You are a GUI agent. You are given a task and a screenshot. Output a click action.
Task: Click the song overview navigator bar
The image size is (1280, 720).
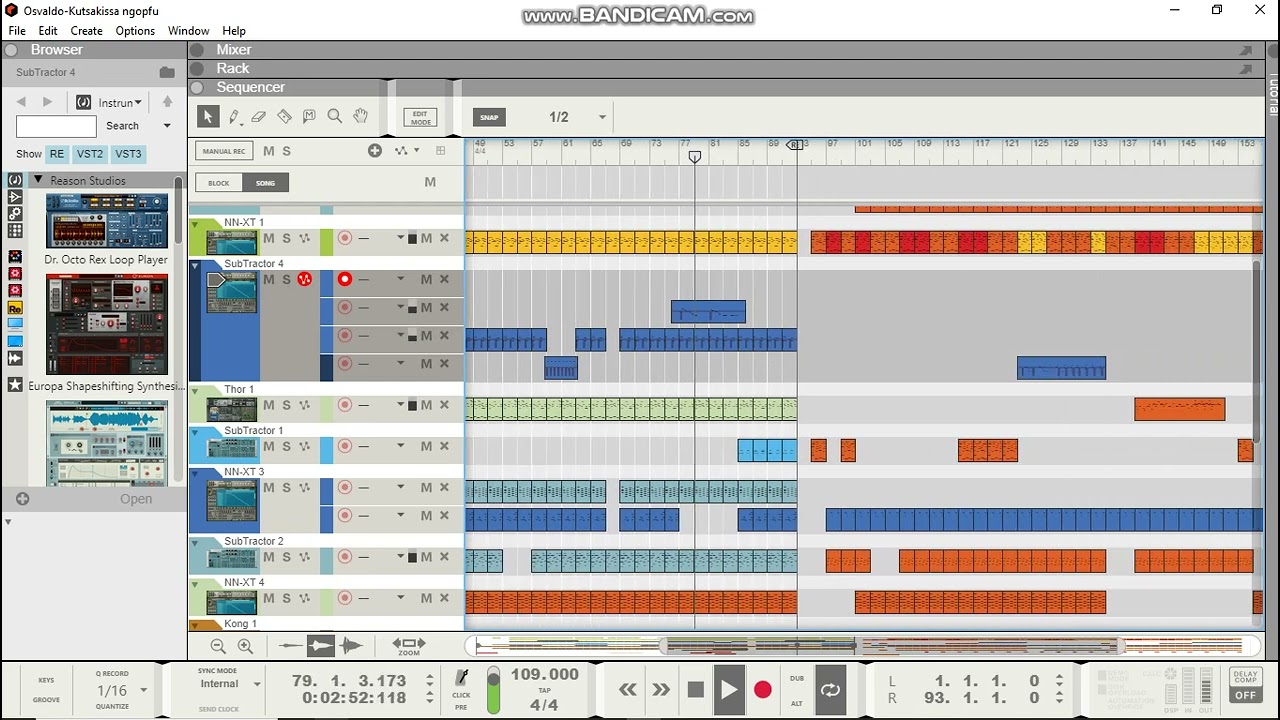coord(865,646)
